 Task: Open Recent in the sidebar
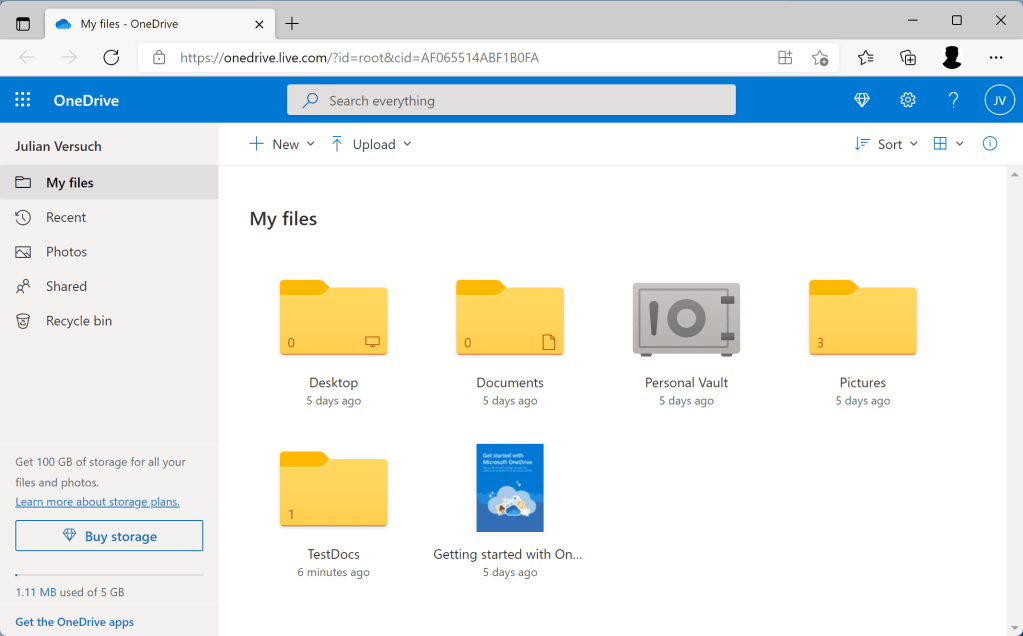pos(65,217)
